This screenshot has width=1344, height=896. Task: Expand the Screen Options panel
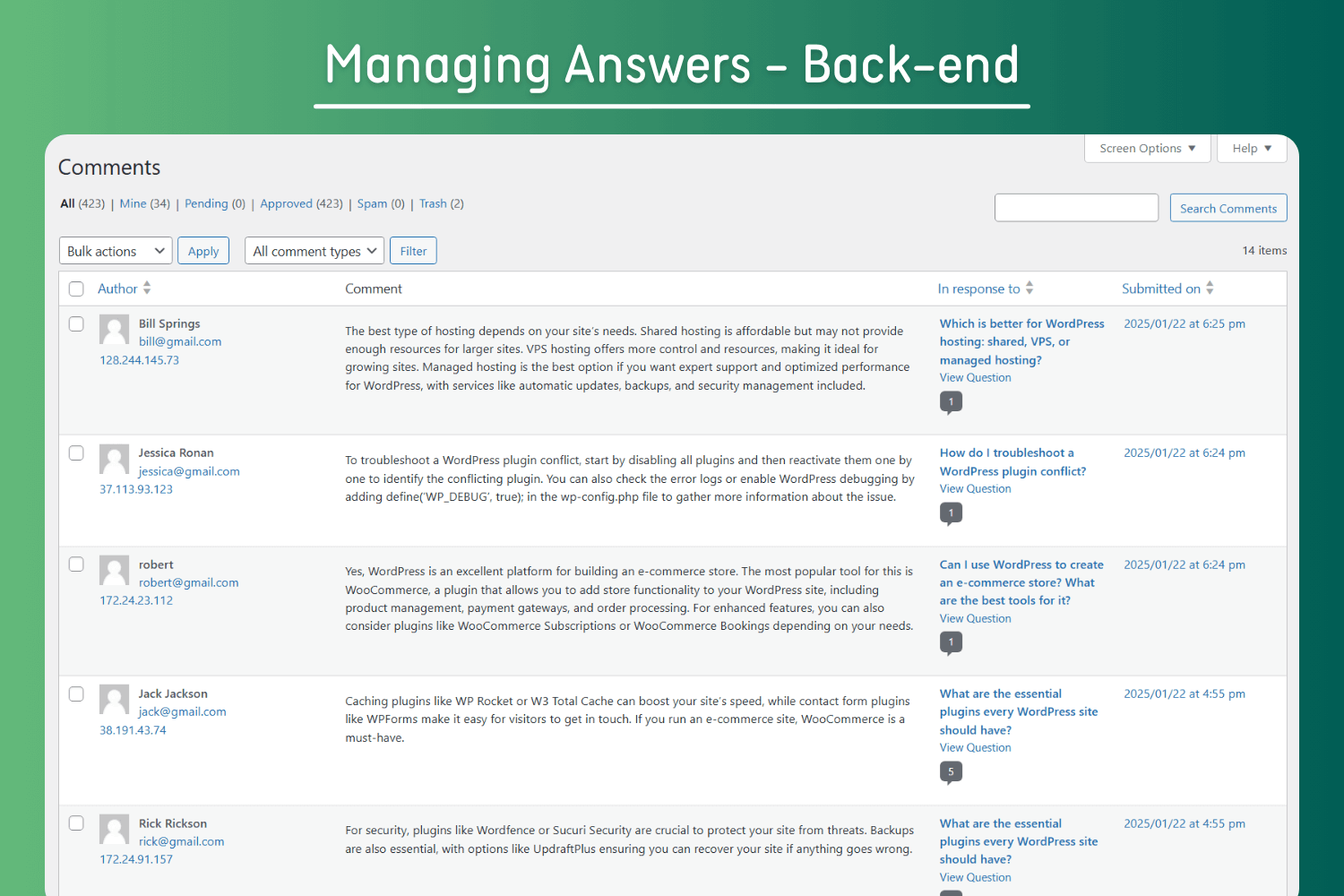click(x=1148, y=149)
